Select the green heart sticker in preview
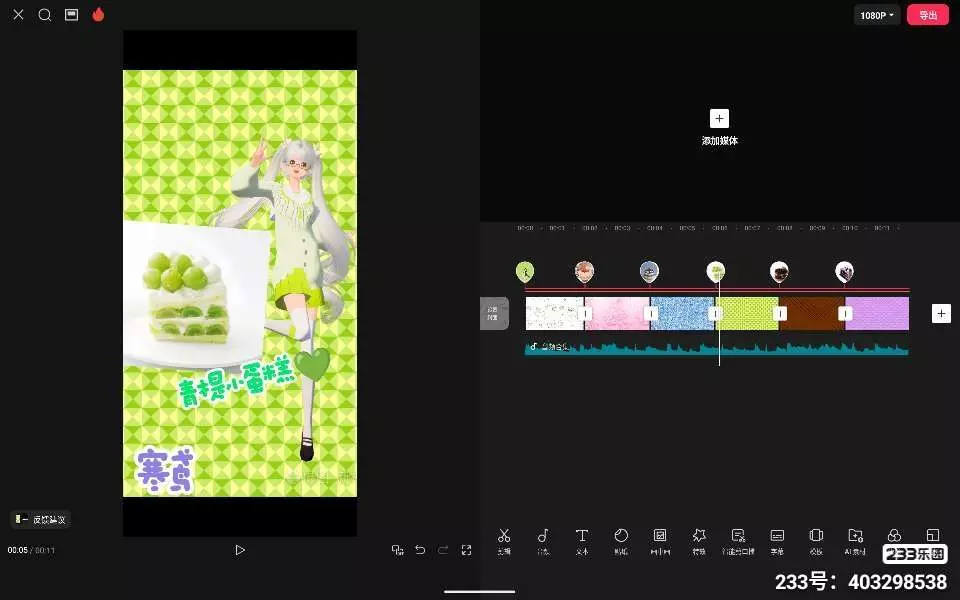This screenshot has height=600, width=960. pyautogui.click(x=312, y=365)
